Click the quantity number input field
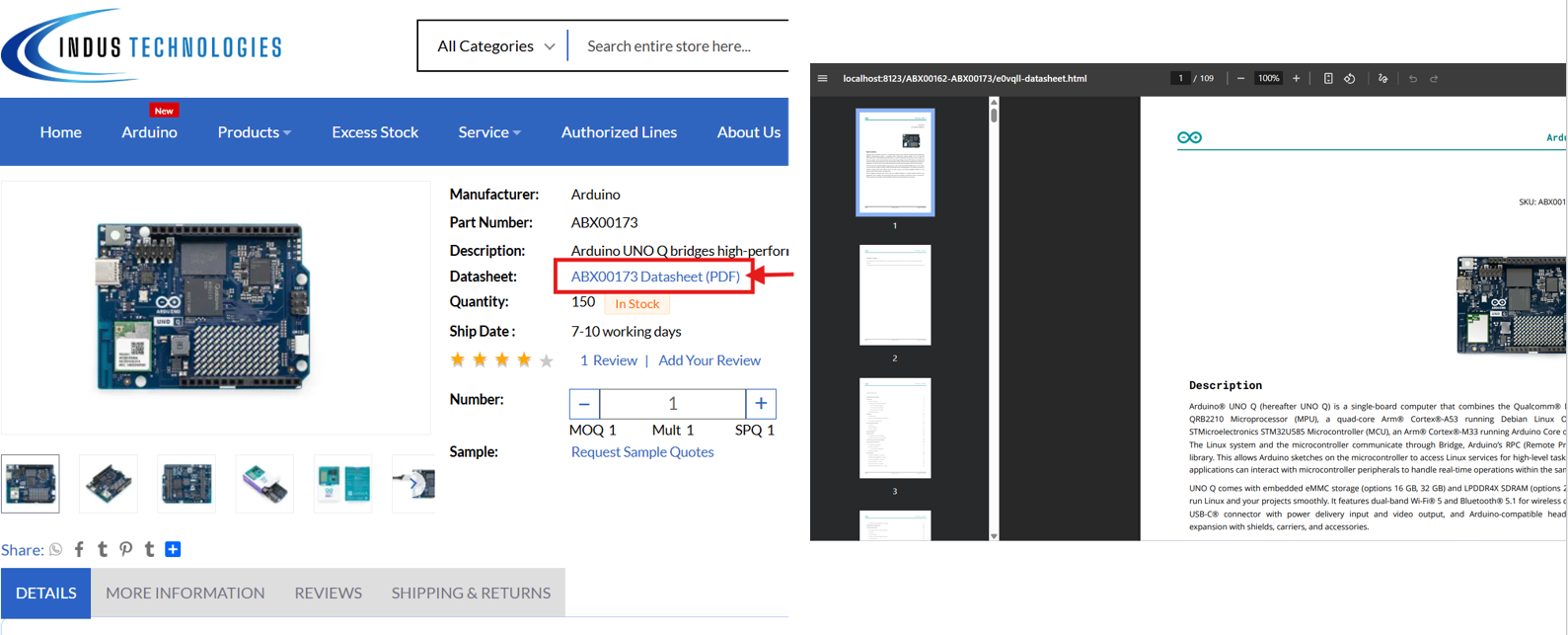1568x635 pixels. 673,404
